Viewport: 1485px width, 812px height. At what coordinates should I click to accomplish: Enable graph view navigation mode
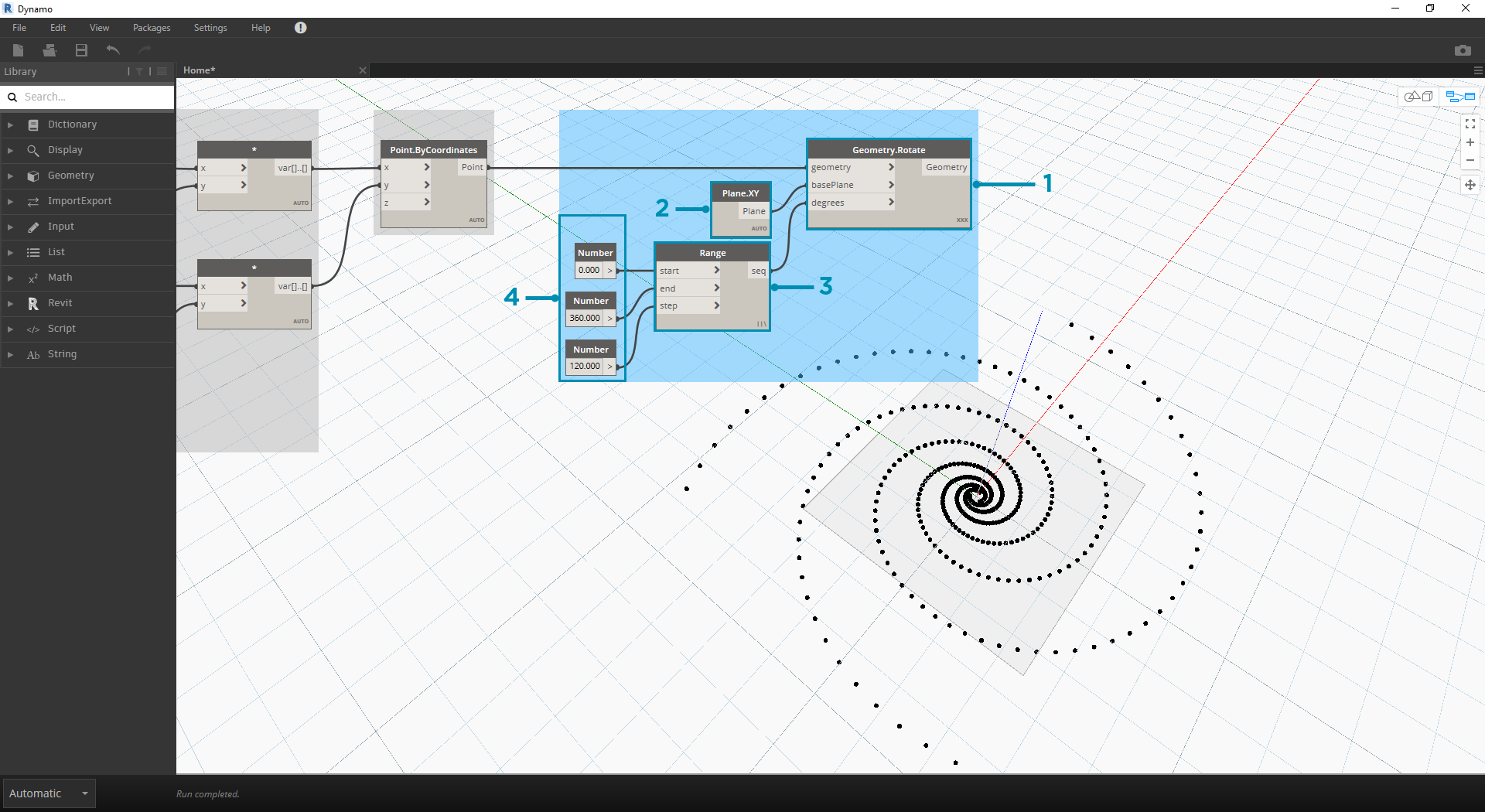point(1460,97)
